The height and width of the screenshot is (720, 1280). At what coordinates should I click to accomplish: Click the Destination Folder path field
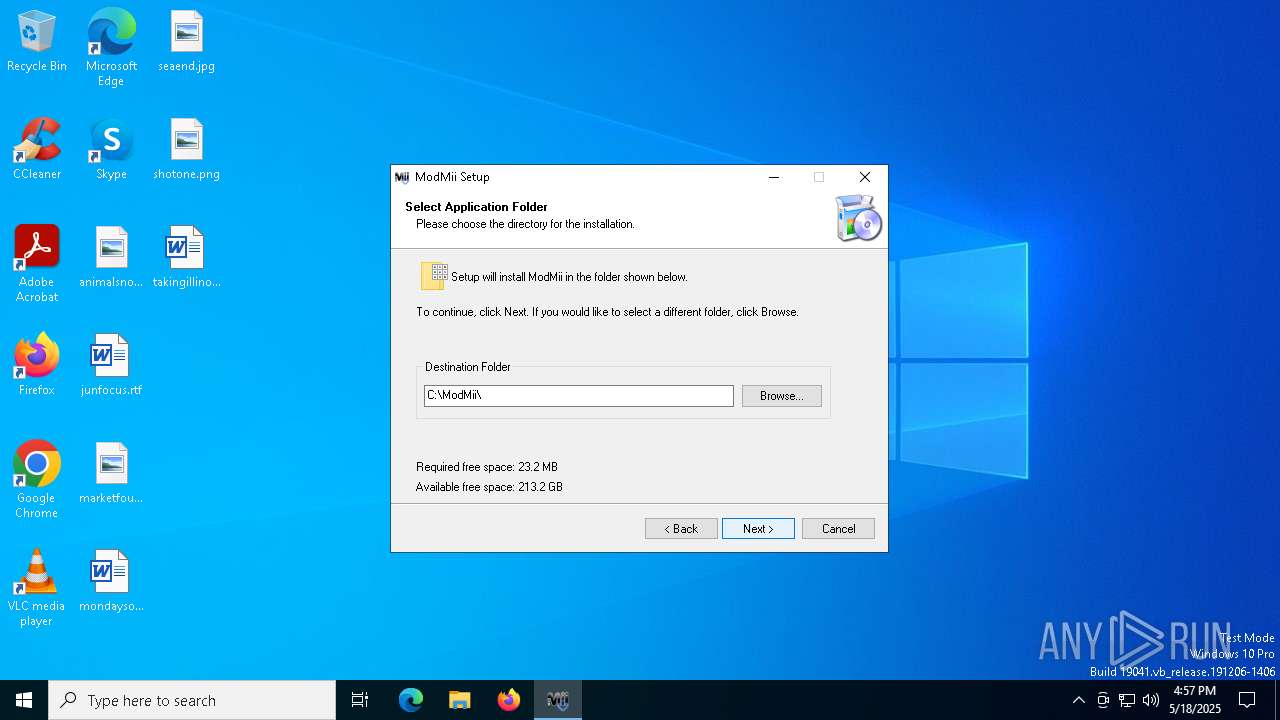(x=578, y=396)
